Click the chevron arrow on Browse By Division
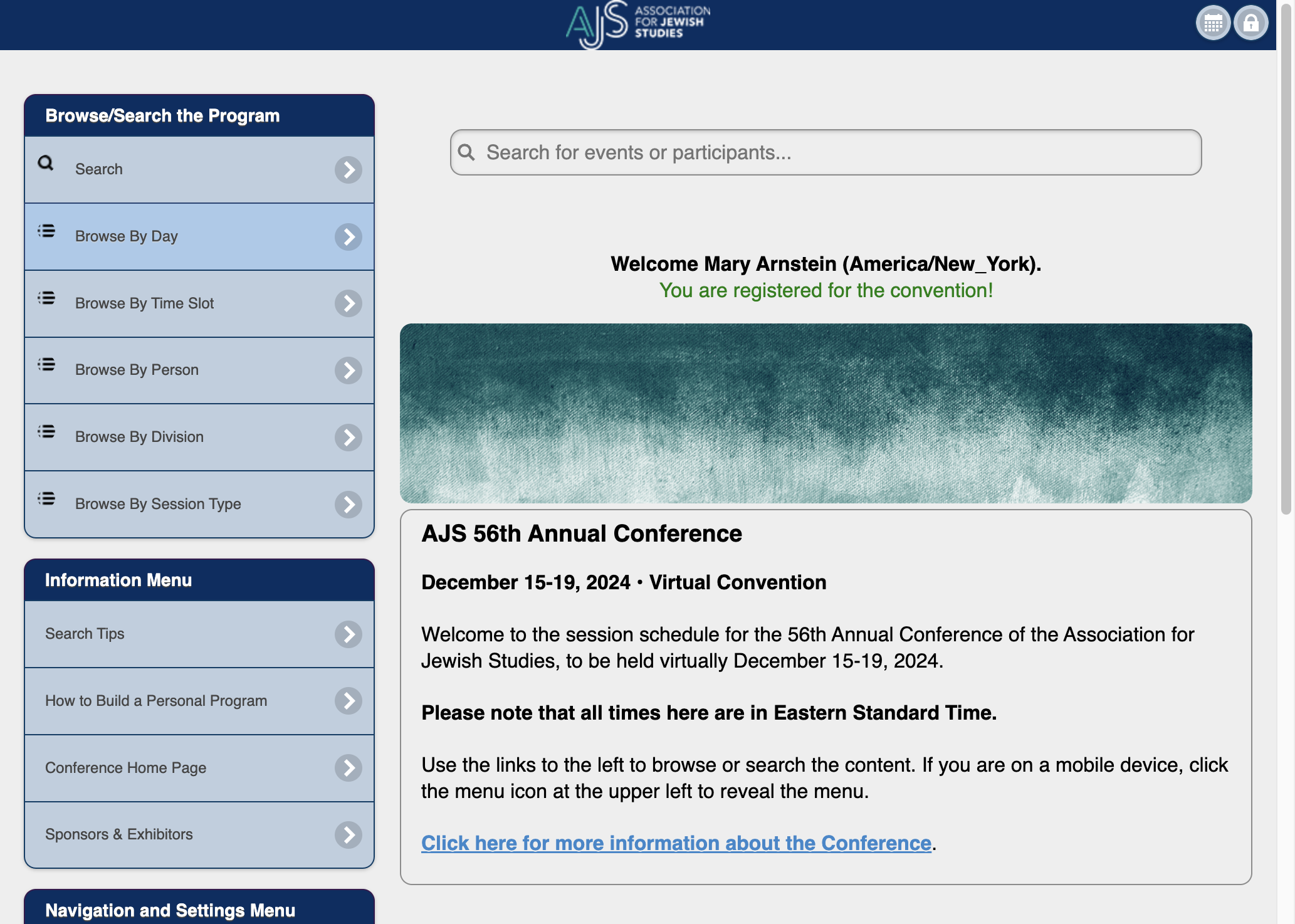The image size is (1295, 924). (349, 438)
